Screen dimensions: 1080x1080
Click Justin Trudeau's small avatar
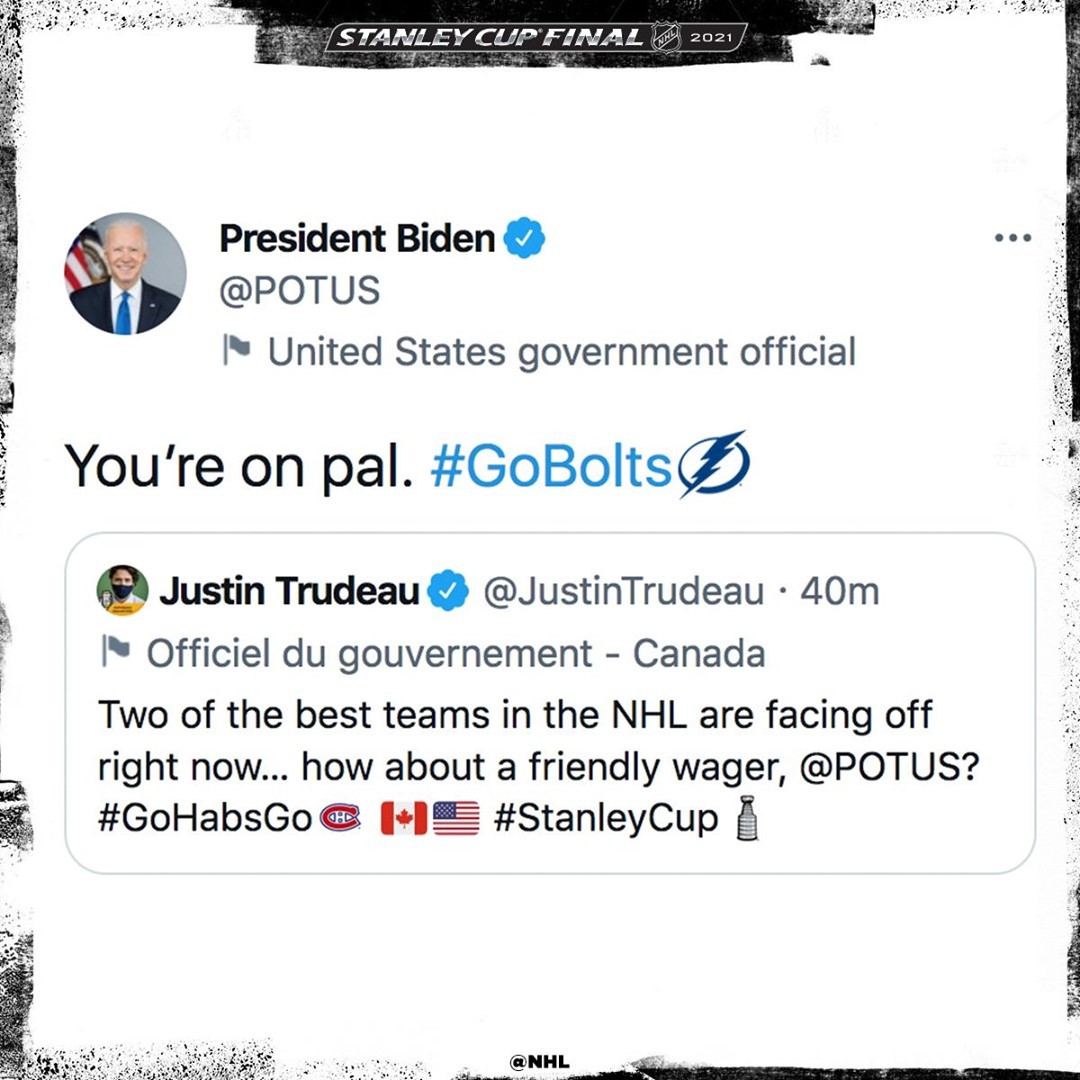pyautogui.click(x=123, y=591)
